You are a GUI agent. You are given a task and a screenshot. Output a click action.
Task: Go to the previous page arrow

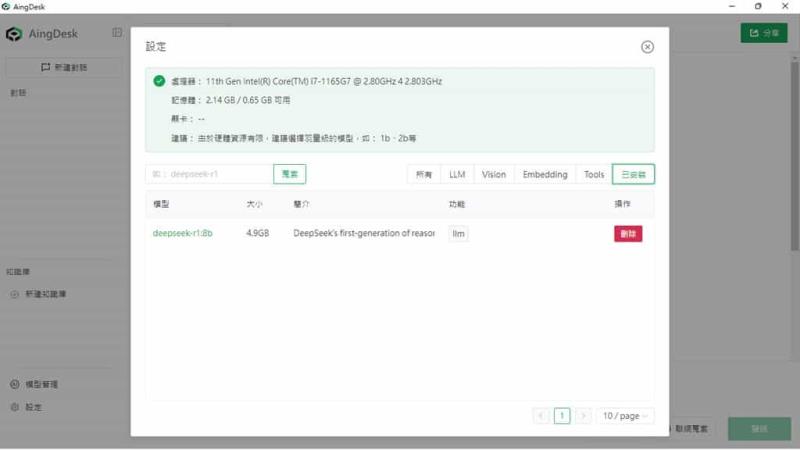coord(541,416)
